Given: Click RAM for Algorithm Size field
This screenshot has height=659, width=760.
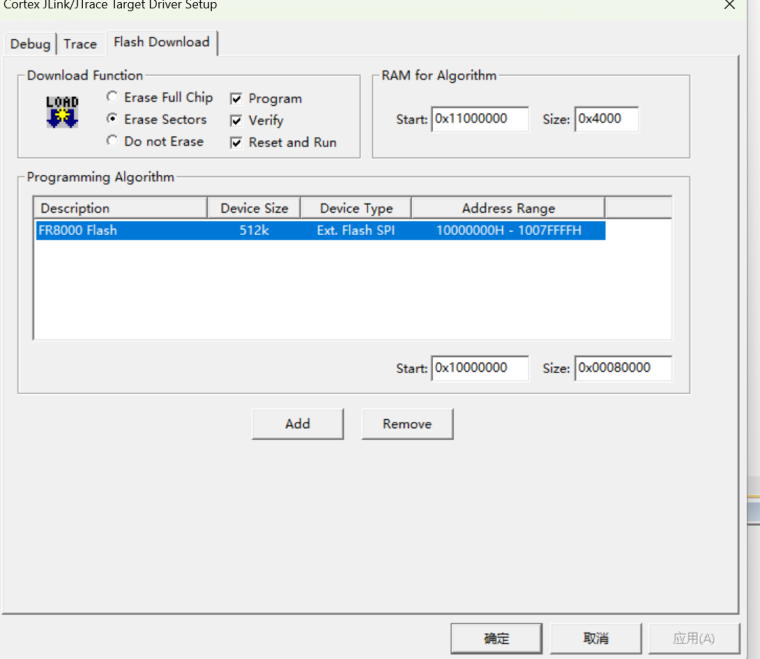Looking at the screenshot, I should [606, 119].
